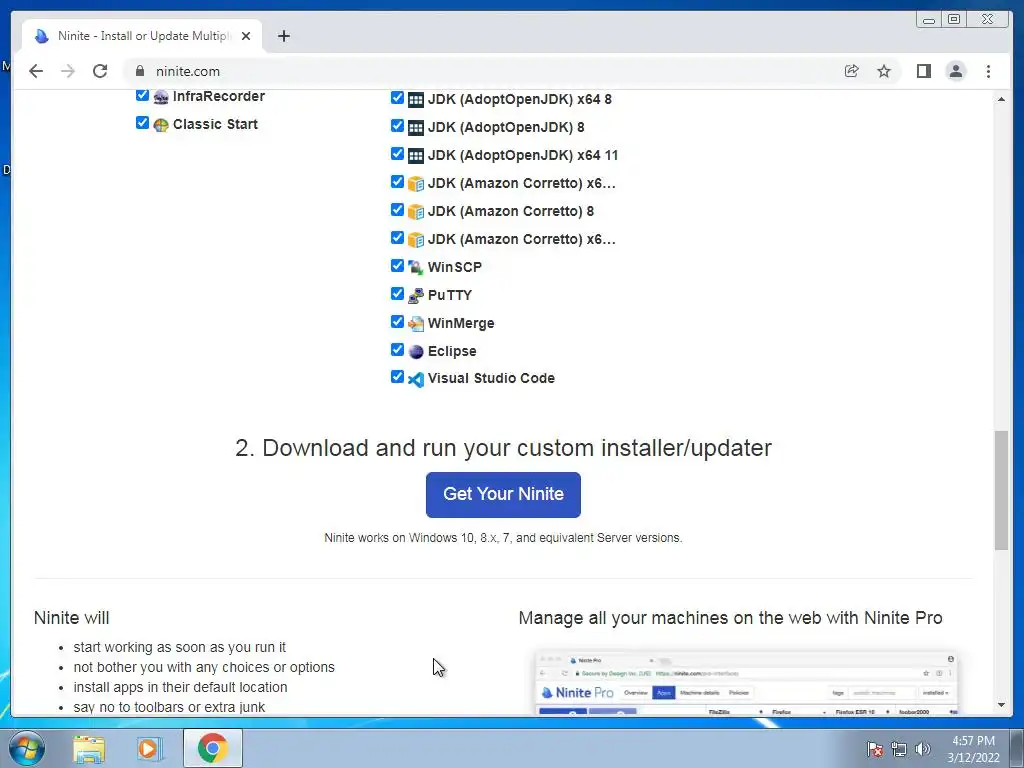The width and height of the screenshot is (1024, 768).
Task: Click the 'Ninite will' heading
Action: click(x=72, y=618)
